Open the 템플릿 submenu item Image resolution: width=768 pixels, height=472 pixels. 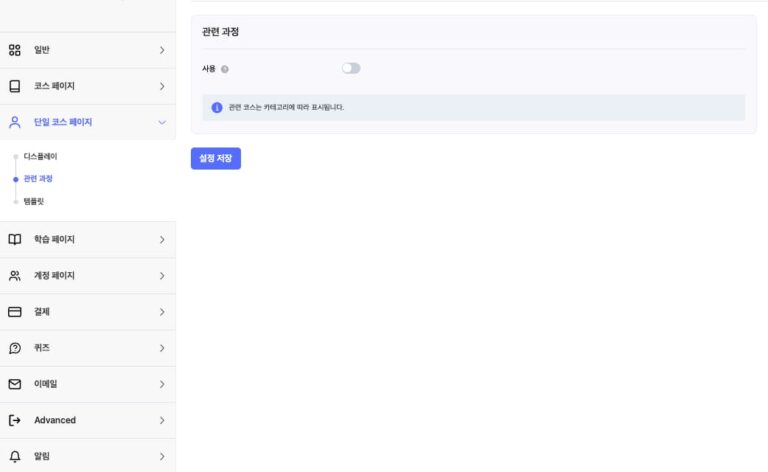(x=34, y=201)
